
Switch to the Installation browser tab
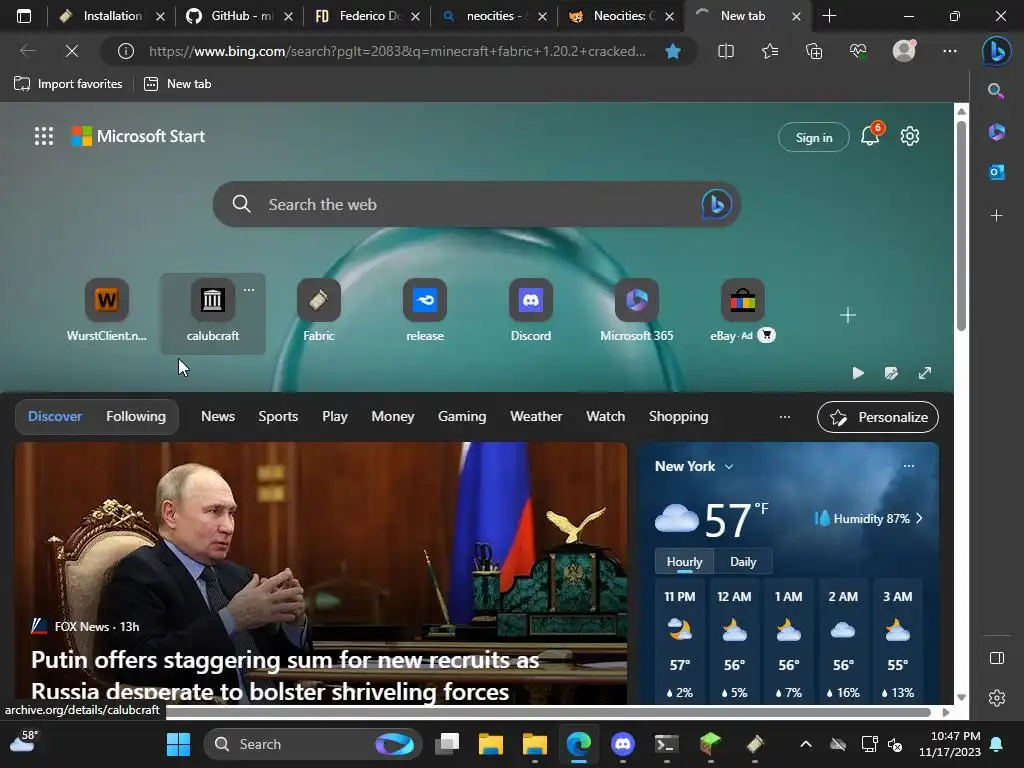pyautogui.click(x=102, y=16)
